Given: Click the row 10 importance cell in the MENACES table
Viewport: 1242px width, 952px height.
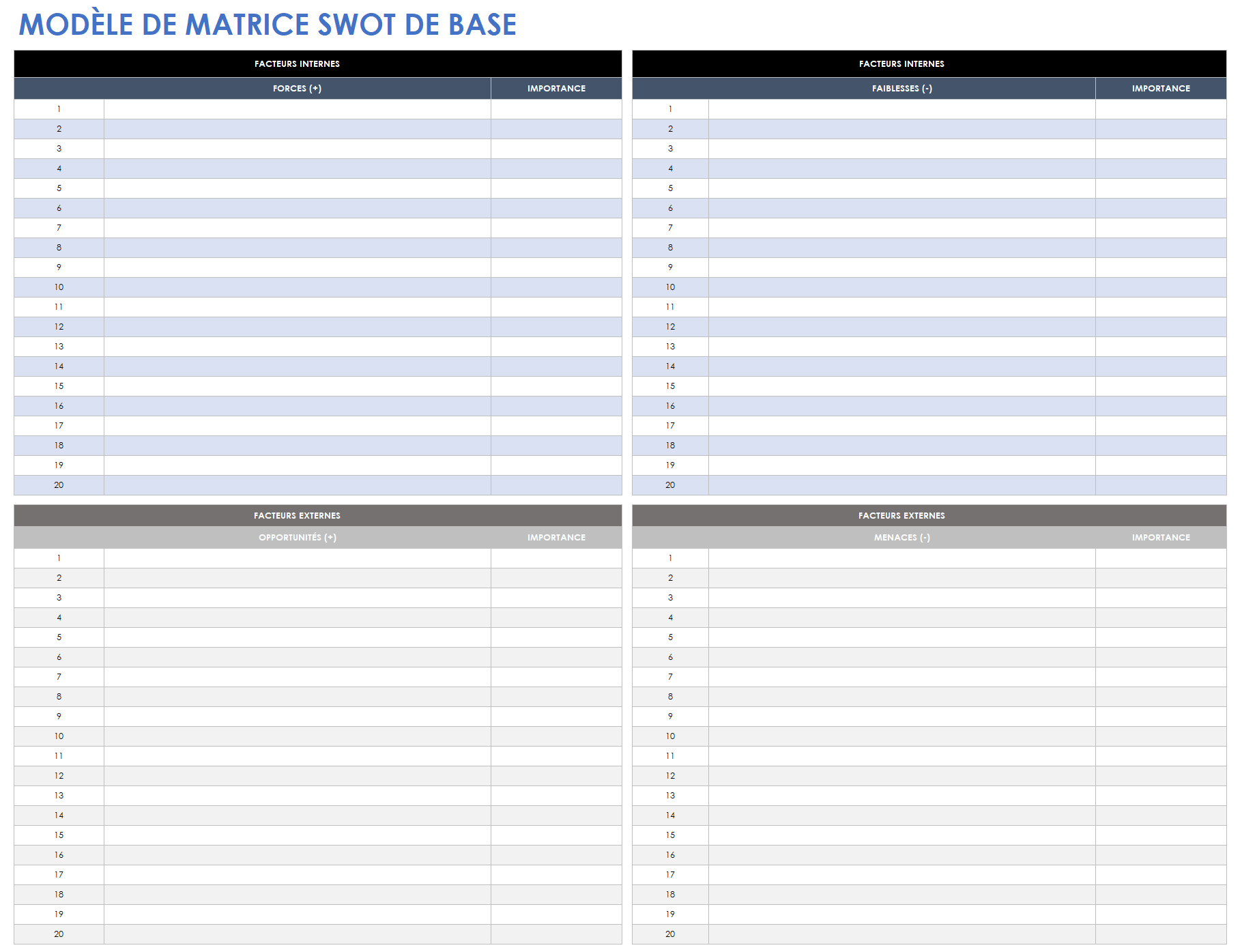Looking at the screenshot, I should click(x=1161, y=736).
